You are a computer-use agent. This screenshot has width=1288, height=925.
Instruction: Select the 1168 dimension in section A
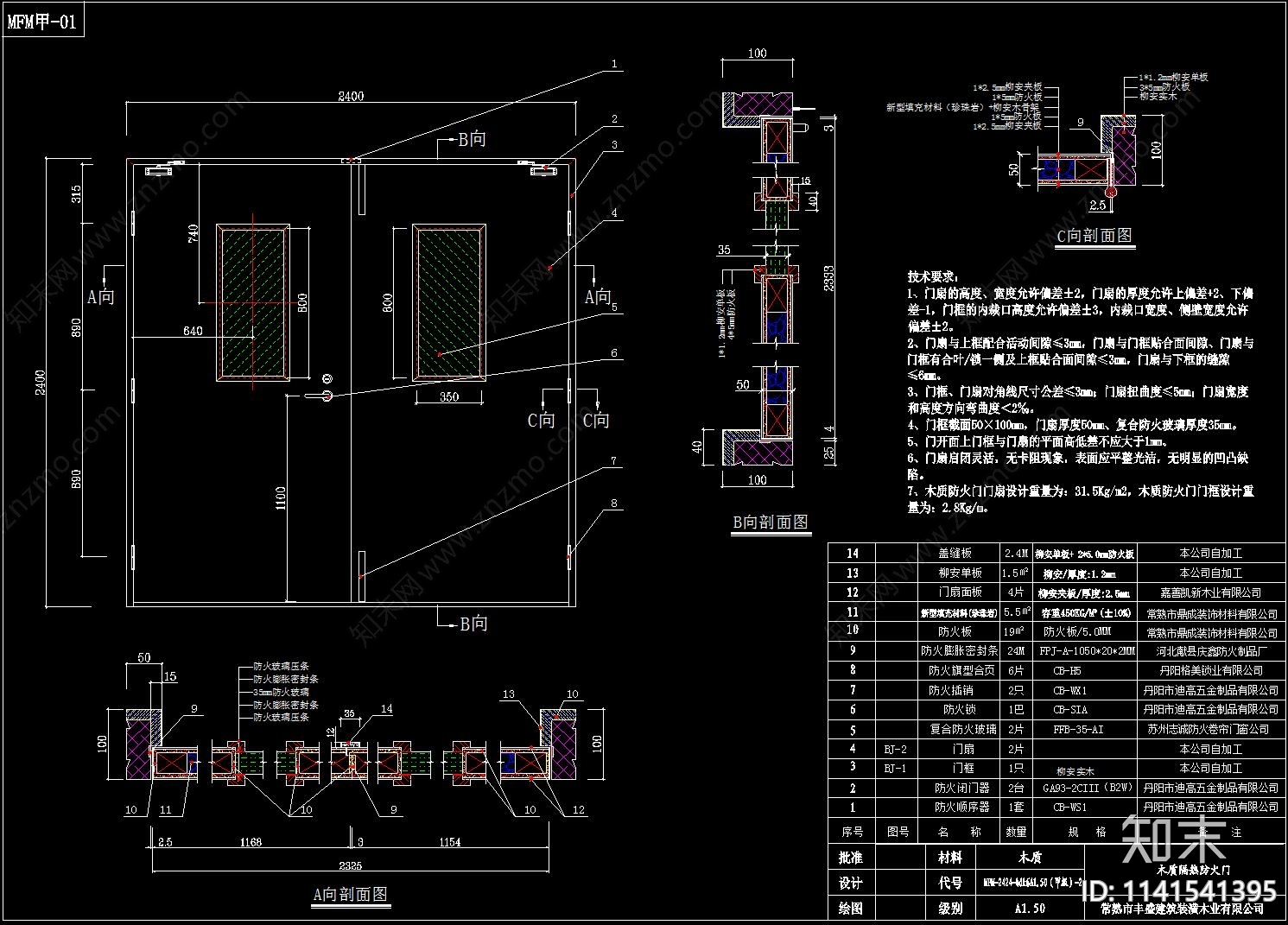click(x=250, y=841)
